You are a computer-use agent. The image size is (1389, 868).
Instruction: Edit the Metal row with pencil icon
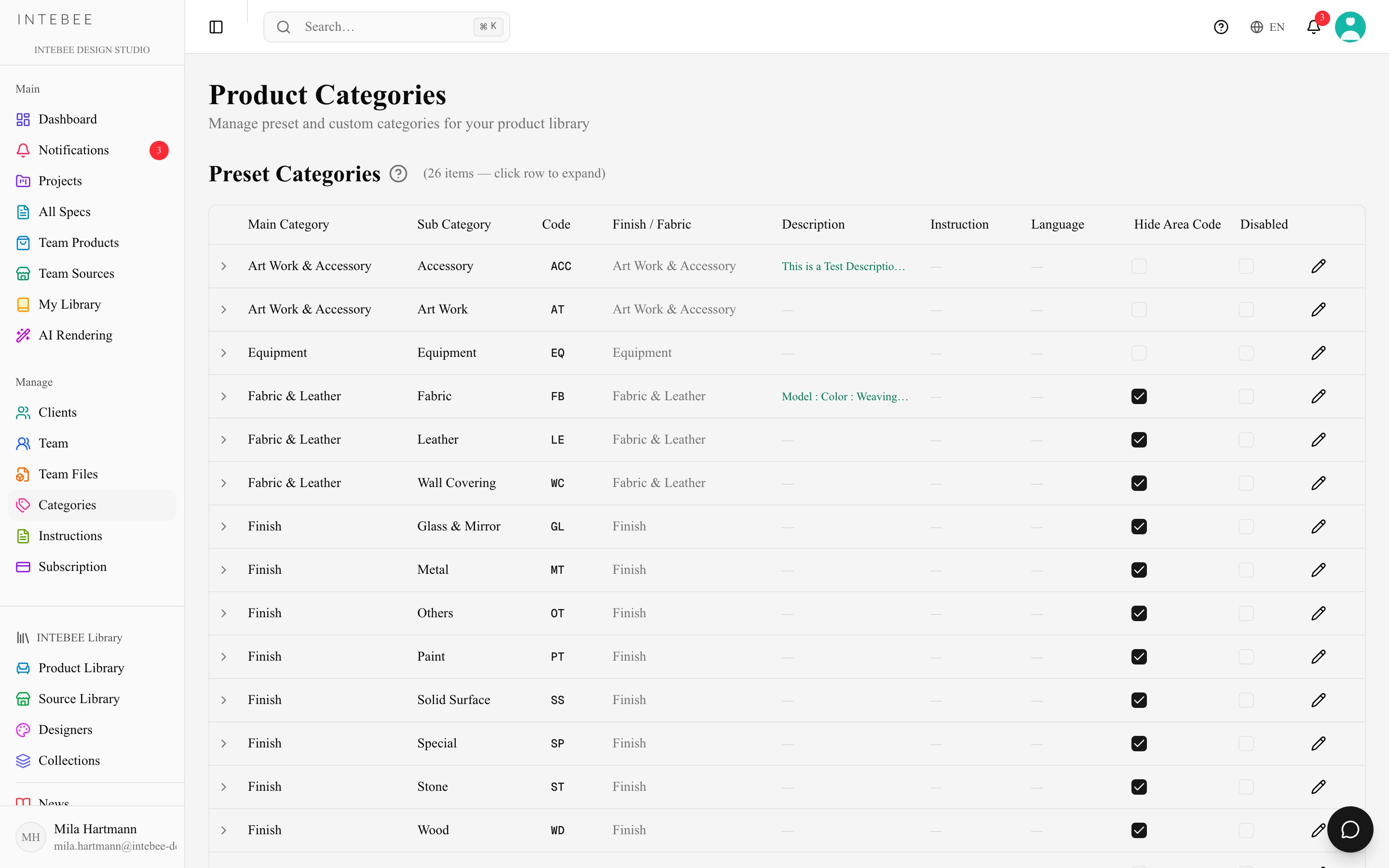tap(1319, 570)
